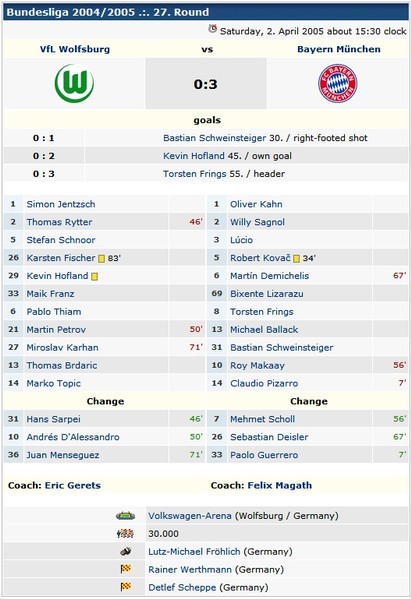Image resolution: width=411 pixels, height=599 pixels.
Task: Open coach Felix Magath's profile
Action: tap(280, 486)
